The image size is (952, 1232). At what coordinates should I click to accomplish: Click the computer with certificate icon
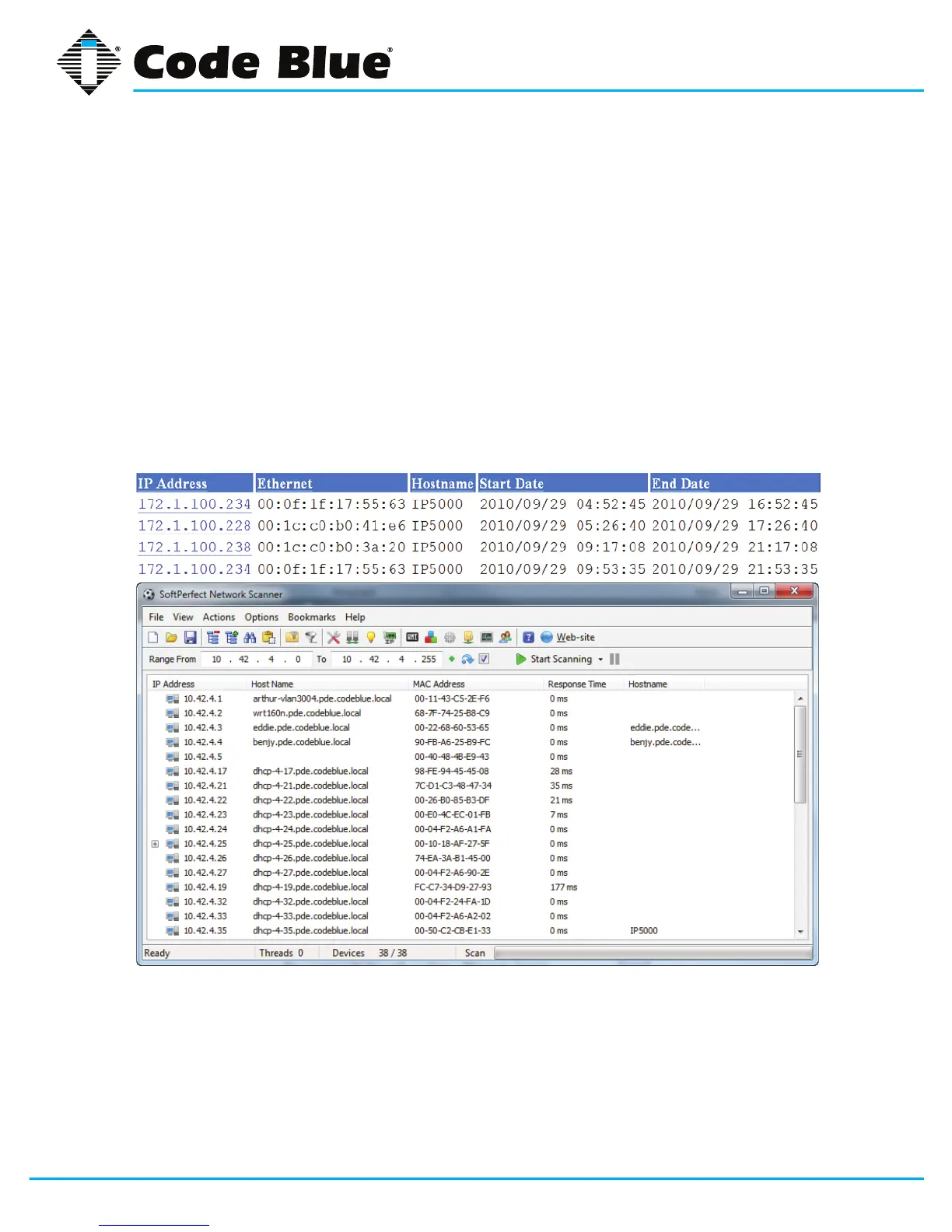pyautogui.click(x=468, y=637)
